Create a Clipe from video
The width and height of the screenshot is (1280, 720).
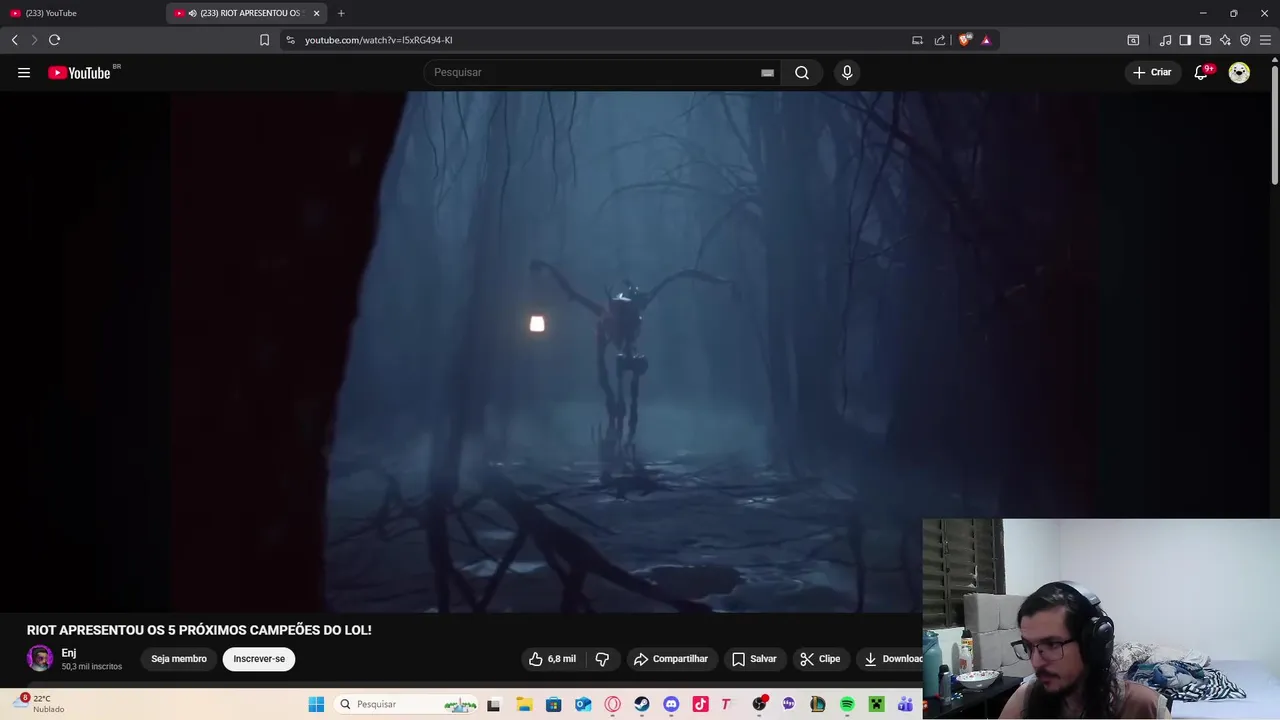(820, 659)
